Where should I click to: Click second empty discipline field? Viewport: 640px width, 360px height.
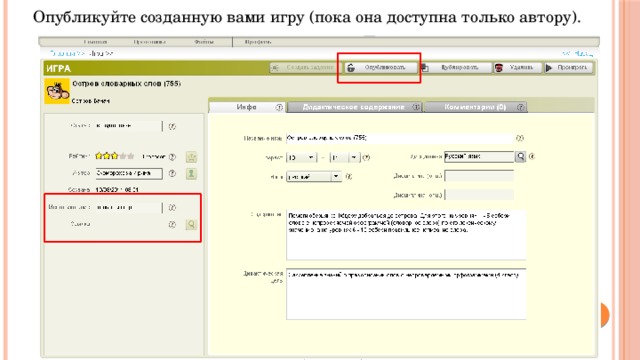point(479,195)
